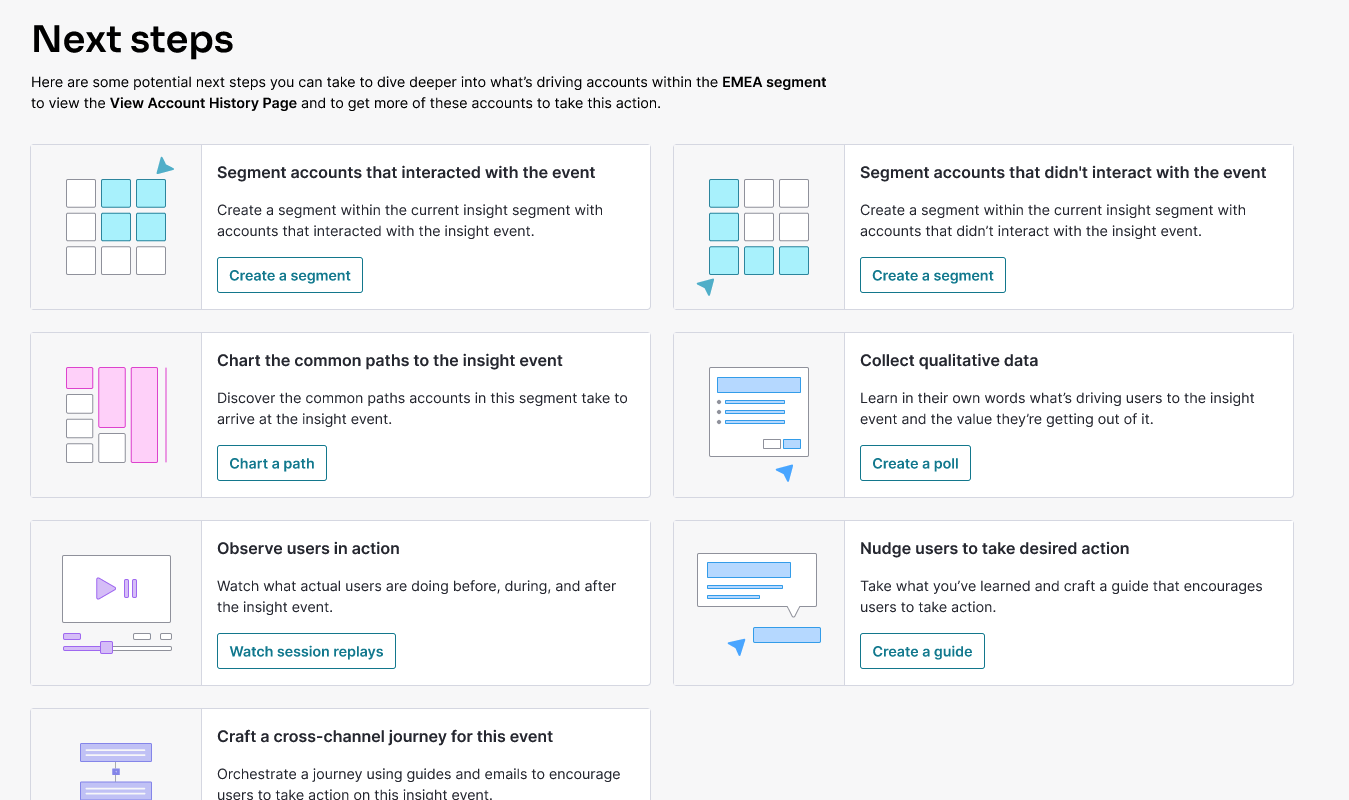Click 'Segment accounts that interacted with the event' heading

pyautogui.click(x=406, y=172)
